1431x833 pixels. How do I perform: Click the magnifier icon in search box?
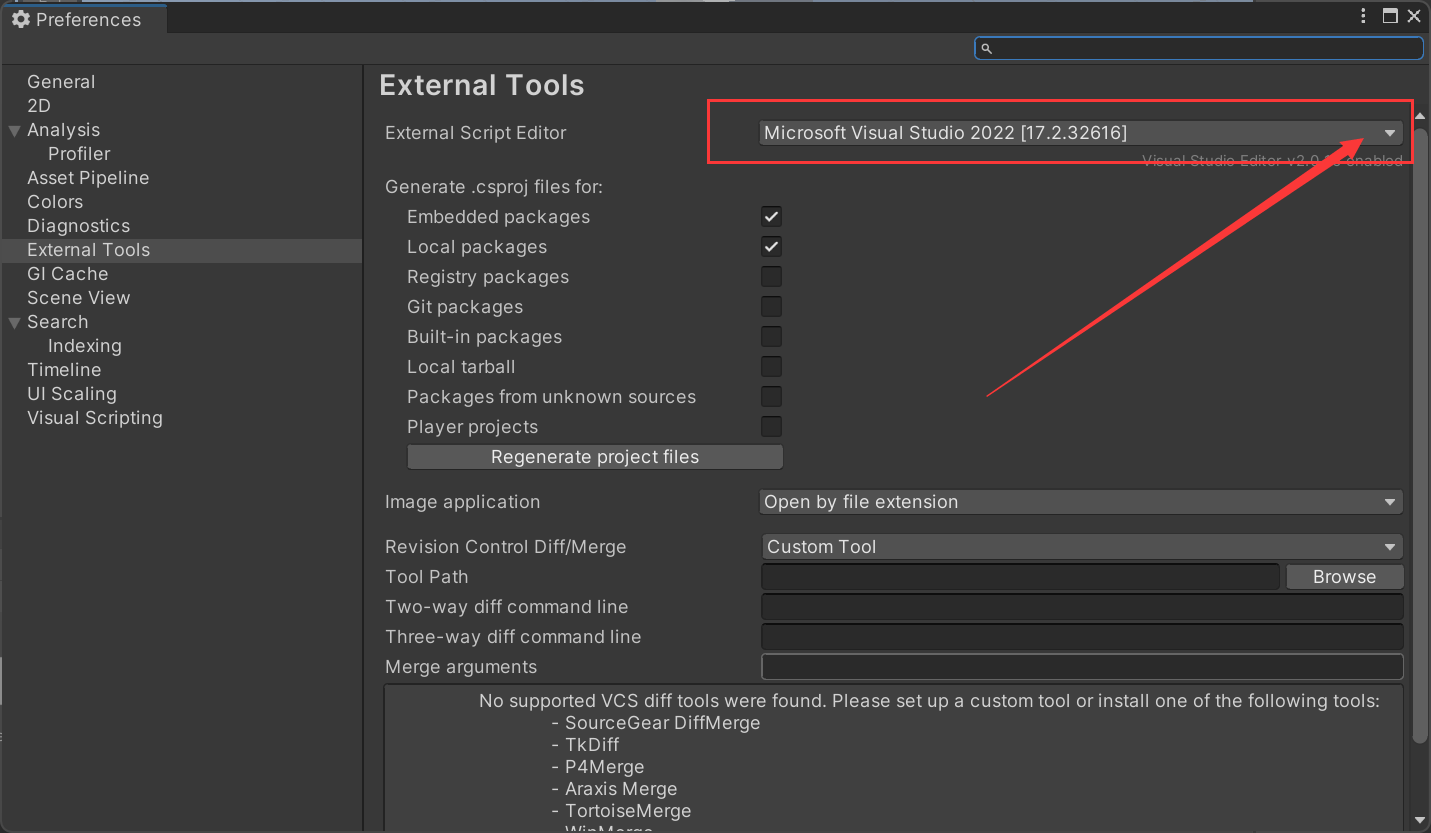coord(986,48)
